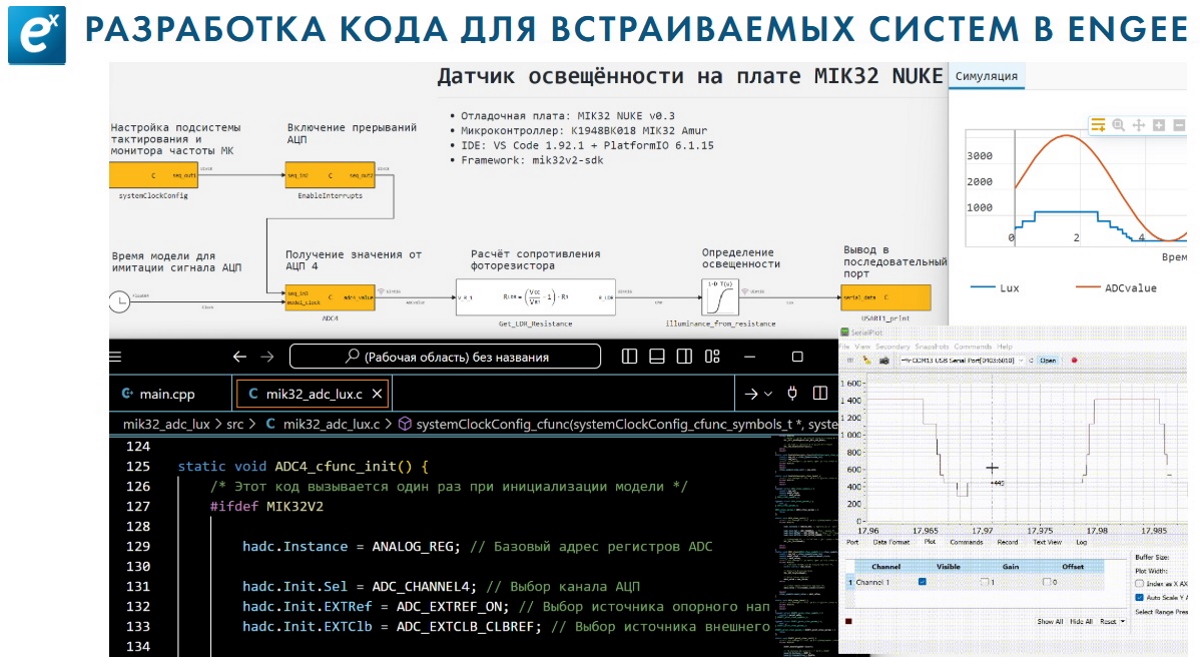Open the Log tab in SerialPlot
Image resolution: width=1200 pixels, height=664 pixels.
coord(1081,542)
